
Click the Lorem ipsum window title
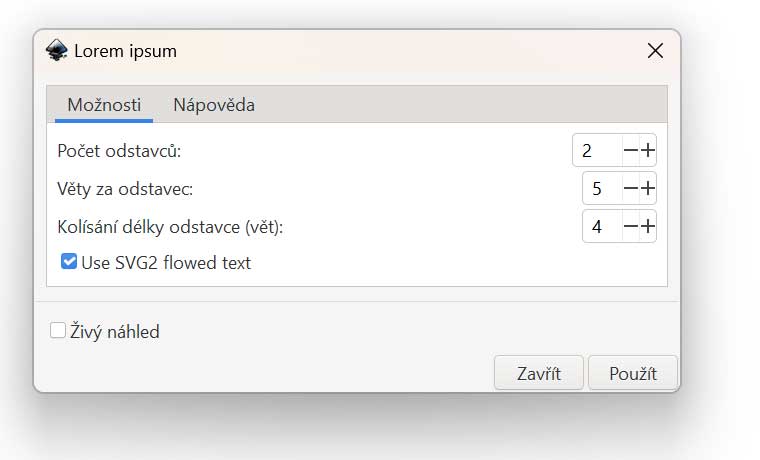pos(125,51)
